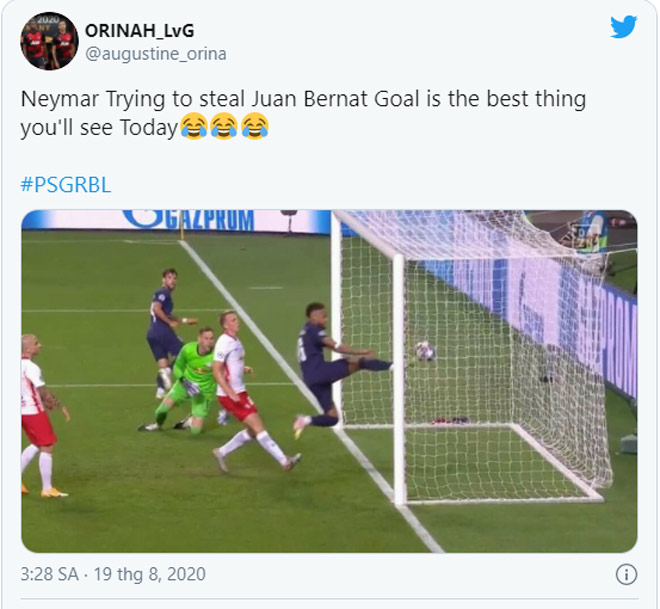Click the Twitter bird logo icon
Image resolution: width=660 pixels, height=609 pixels.
(623, 27)
